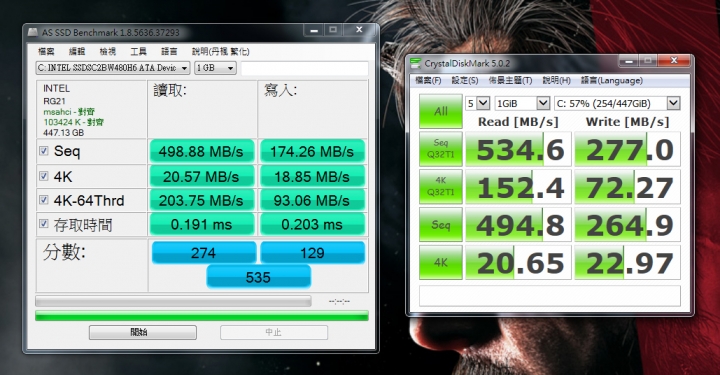Open the 檢視 menu in AS SSD Benchmark
The image size is (720, 375).
pyautogui.click(x=107, y=51)
